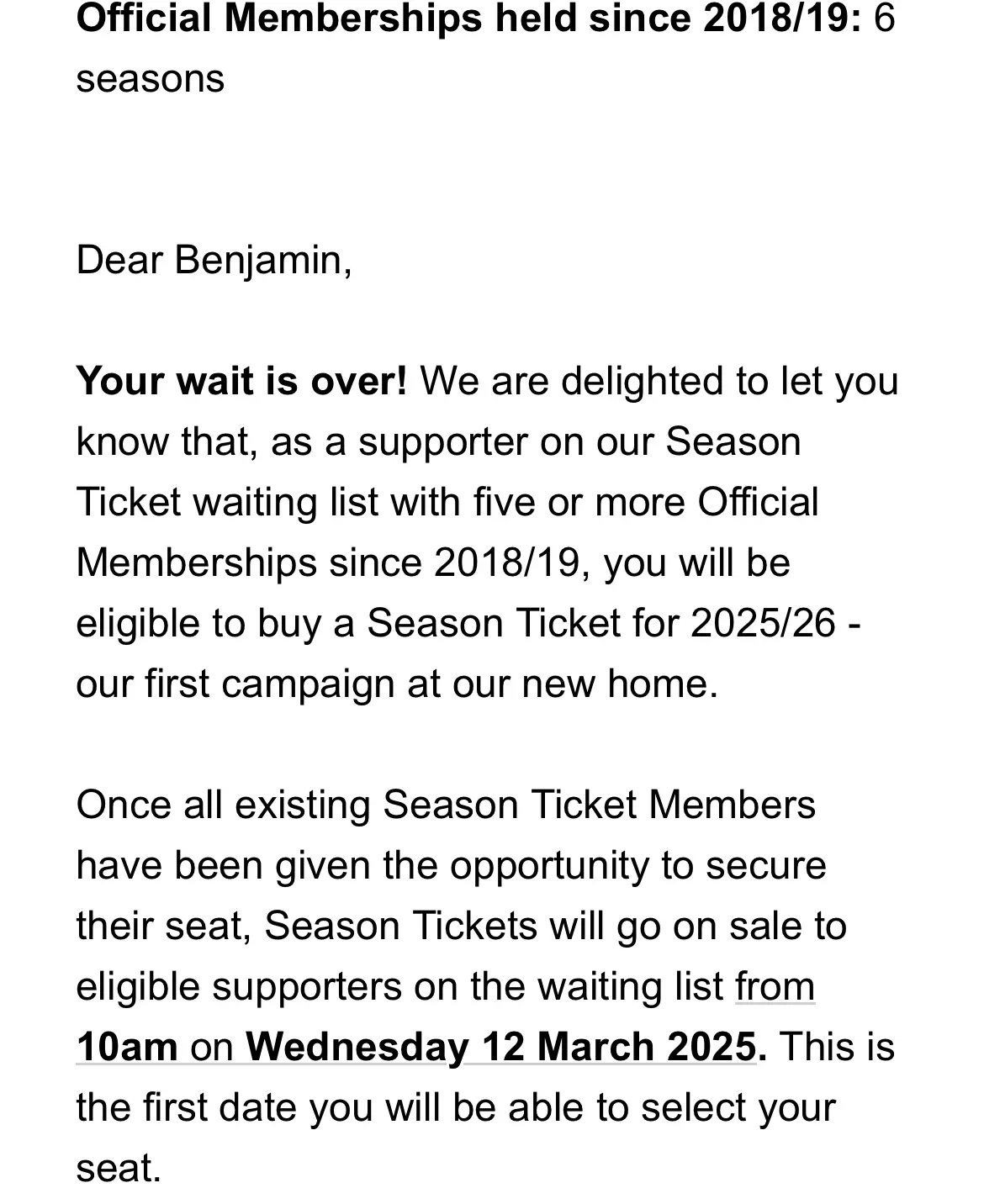This screenshot has width=984, height=1204.
Task: Tap the bold underlined "10am" time
Action: click(127, 1048)
